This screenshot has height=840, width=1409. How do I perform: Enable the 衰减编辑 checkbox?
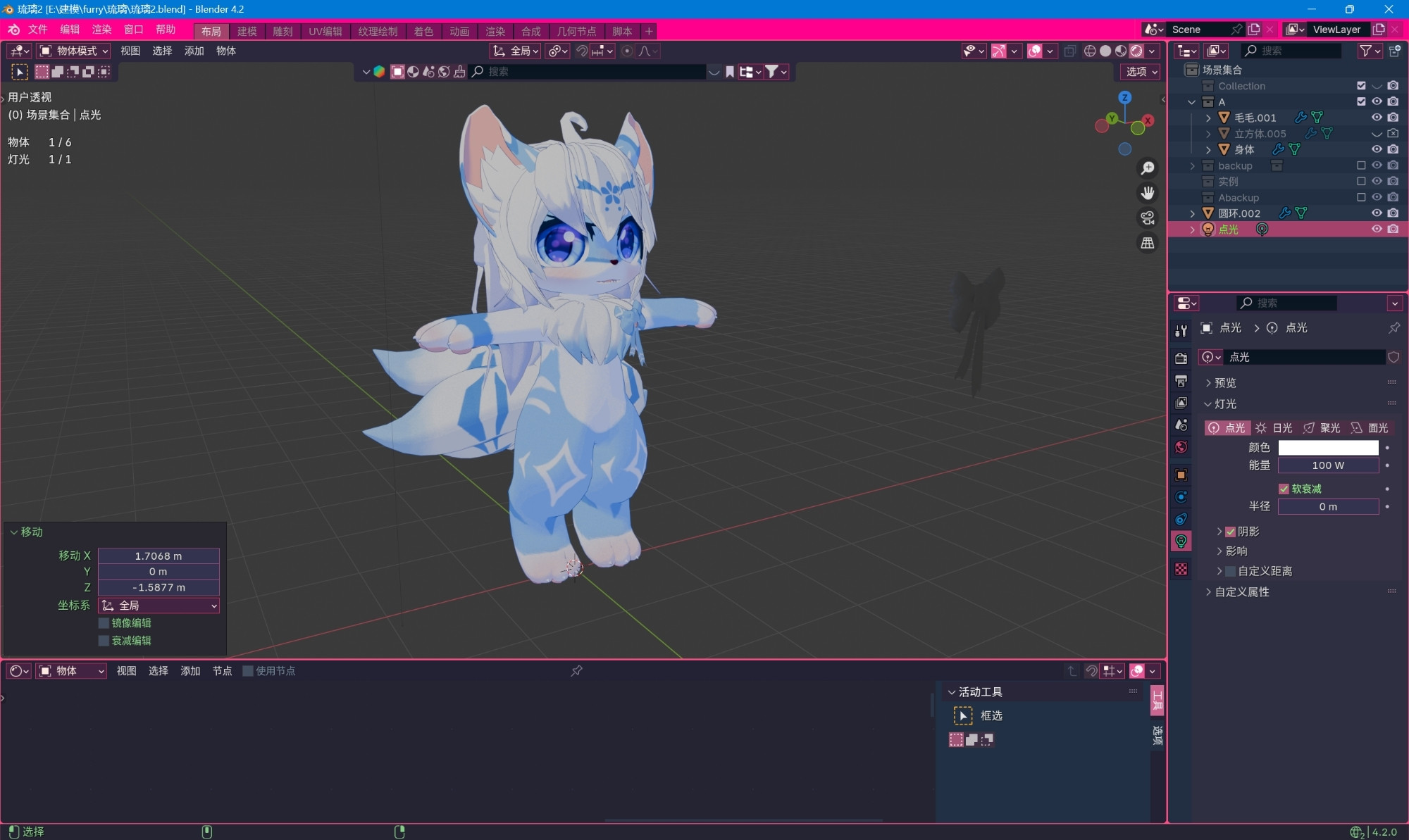tap(104, 641)
